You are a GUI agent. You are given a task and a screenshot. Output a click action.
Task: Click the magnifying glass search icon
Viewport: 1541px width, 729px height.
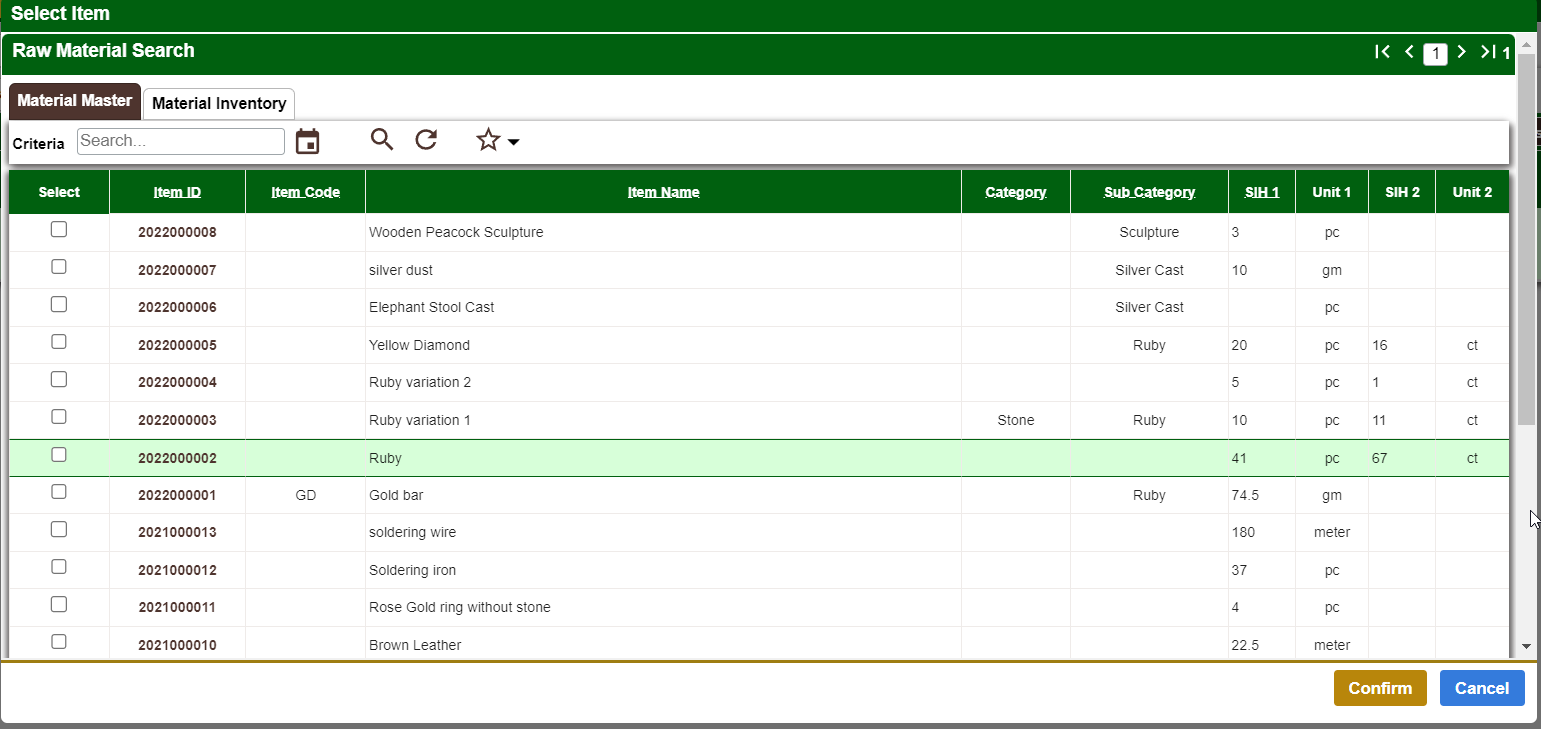pos(381,140)
